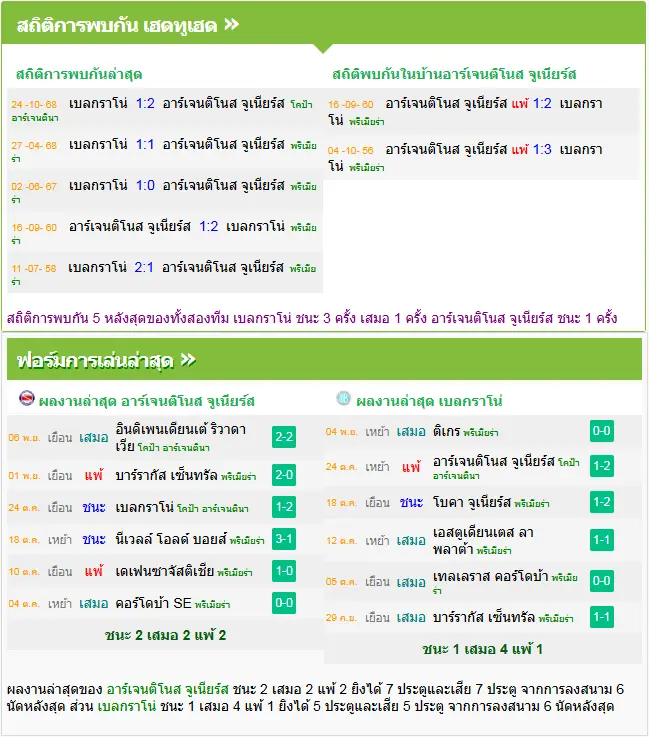Viewport: 649px width, 737px height.
Task: Click the 1:0 score of 02-06-67 match
Action: coord(145,185)
